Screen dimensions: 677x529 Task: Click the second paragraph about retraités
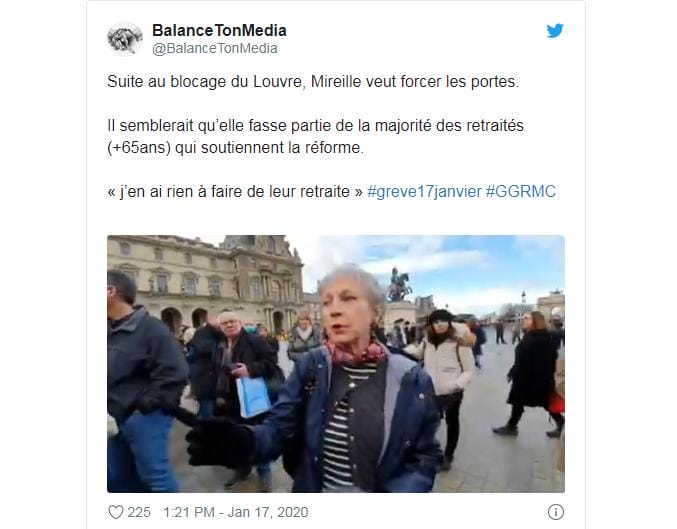coord(315,136)
